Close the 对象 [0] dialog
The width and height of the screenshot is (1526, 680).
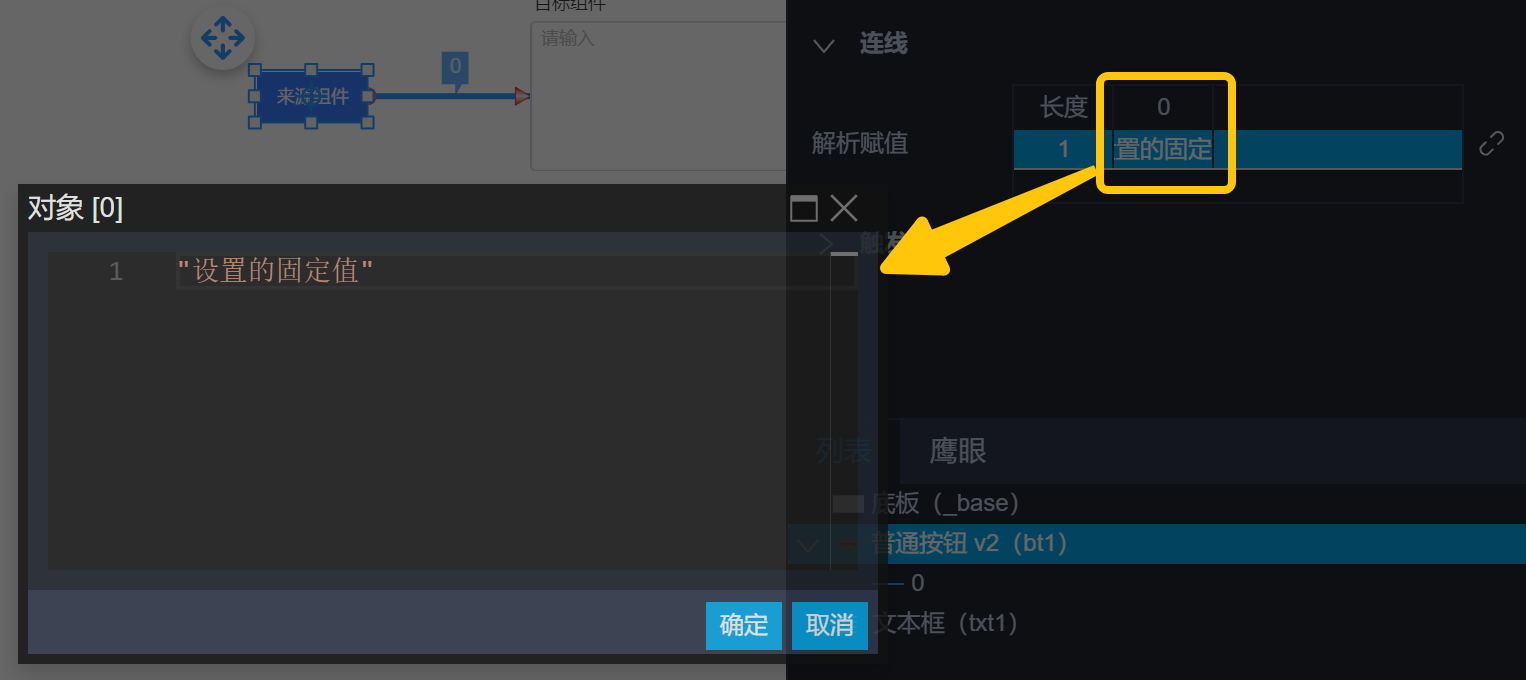pos(844,208)
